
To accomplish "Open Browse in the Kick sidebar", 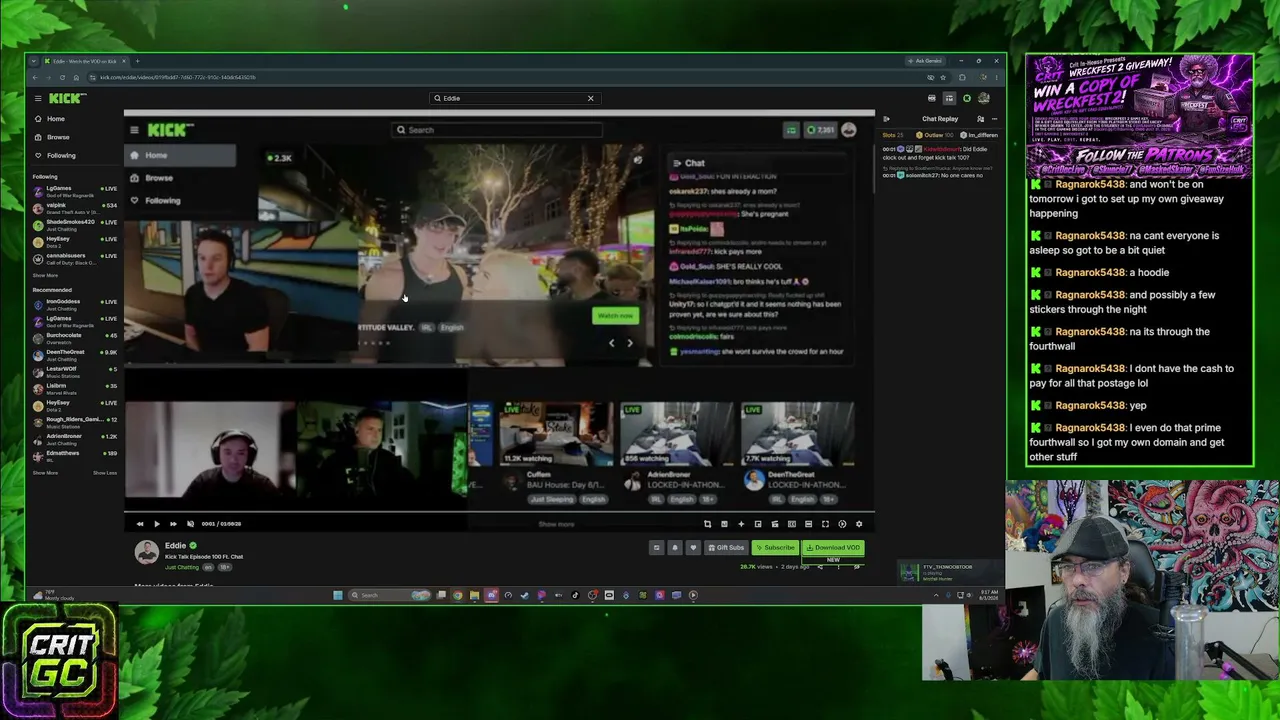I will pyautogui.click(x=58, y=137).
